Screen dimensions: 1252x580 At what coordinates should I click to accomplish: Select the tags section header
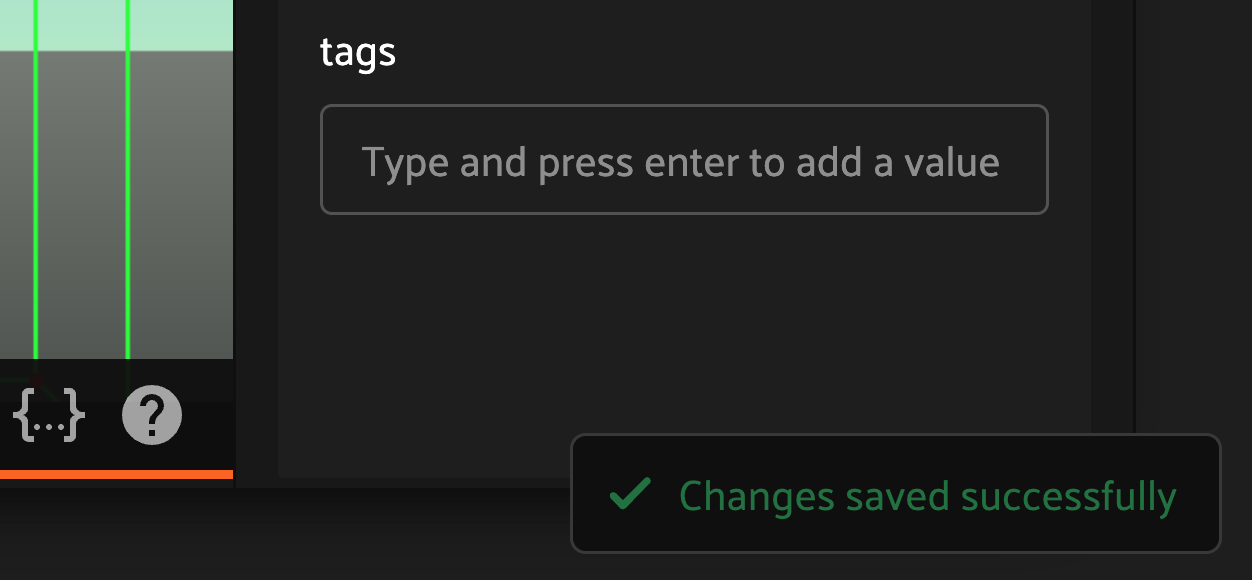pyautogui.click(x=358, y=52)
